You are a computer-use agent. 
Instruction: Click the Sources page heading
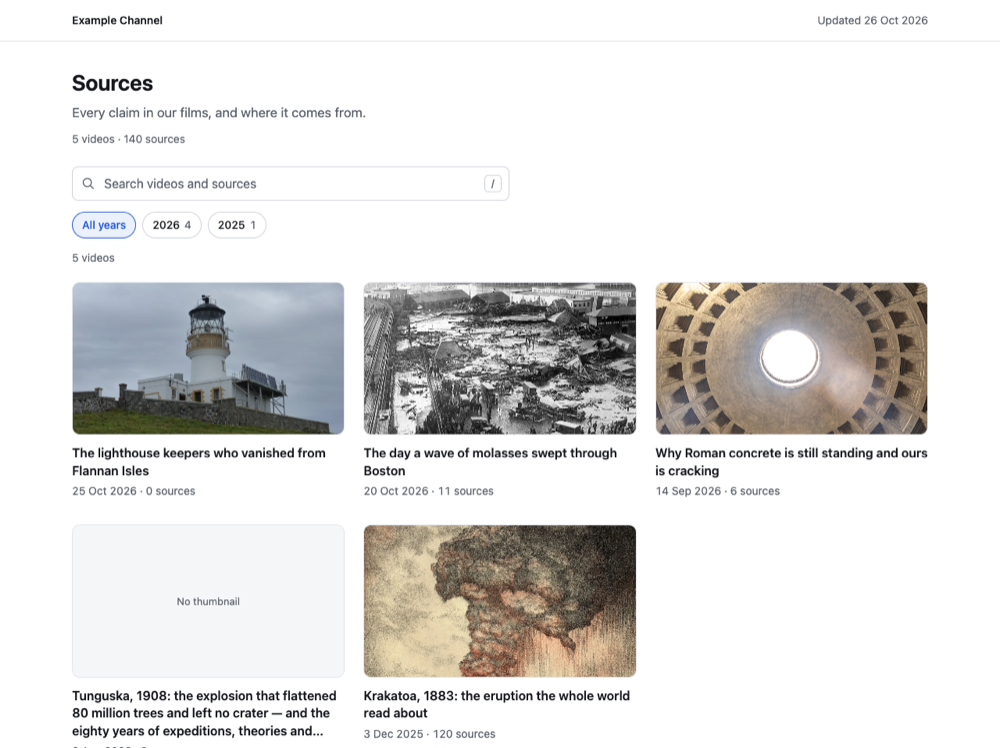coord(112,84)
